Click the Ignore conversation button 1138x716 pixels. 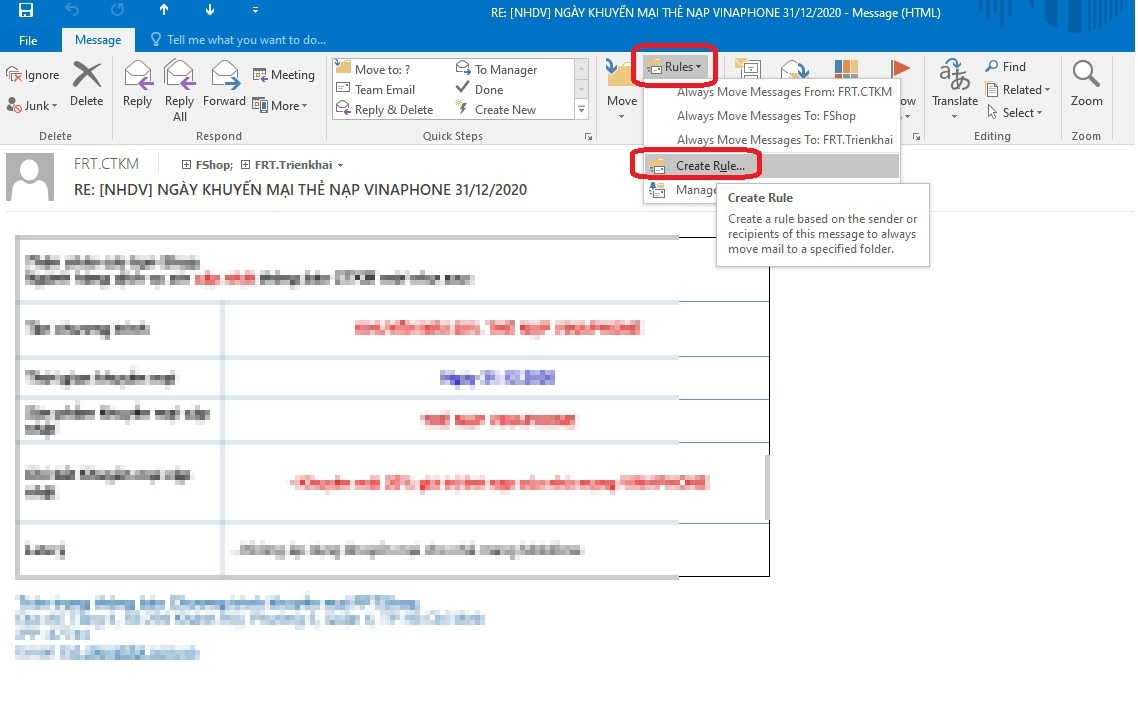point(33,74)
